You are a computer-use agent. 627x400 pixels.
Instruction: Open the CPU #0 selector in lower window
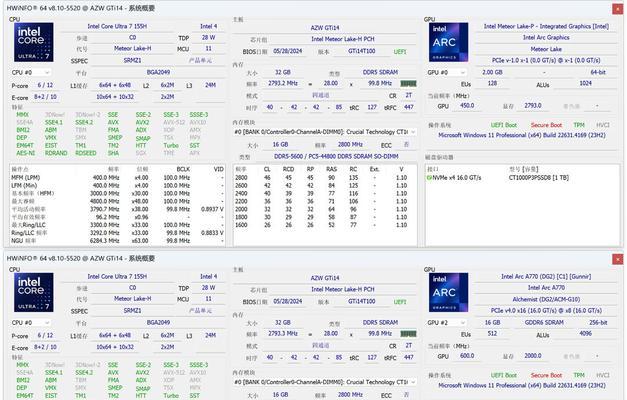31,322
